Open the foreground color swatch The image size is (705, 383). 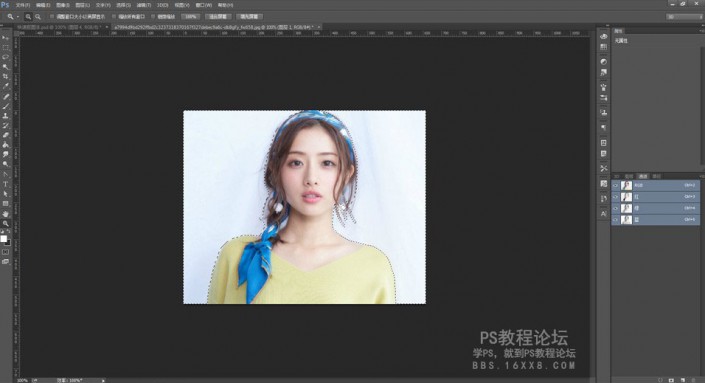[x=4, y=239]
